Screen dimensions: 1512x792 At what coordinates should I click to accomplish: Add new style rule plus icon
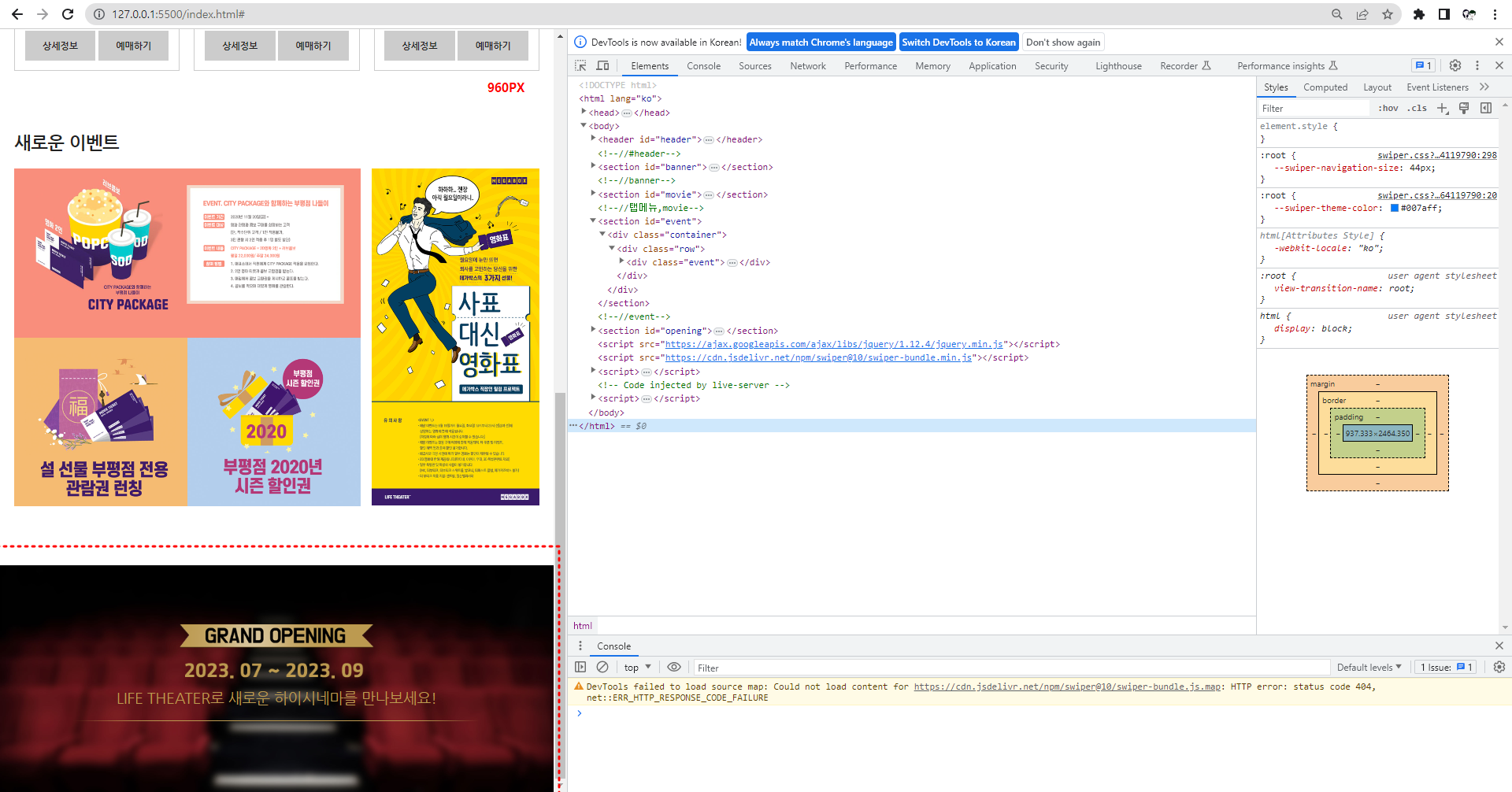click(x=1443, y=109)
